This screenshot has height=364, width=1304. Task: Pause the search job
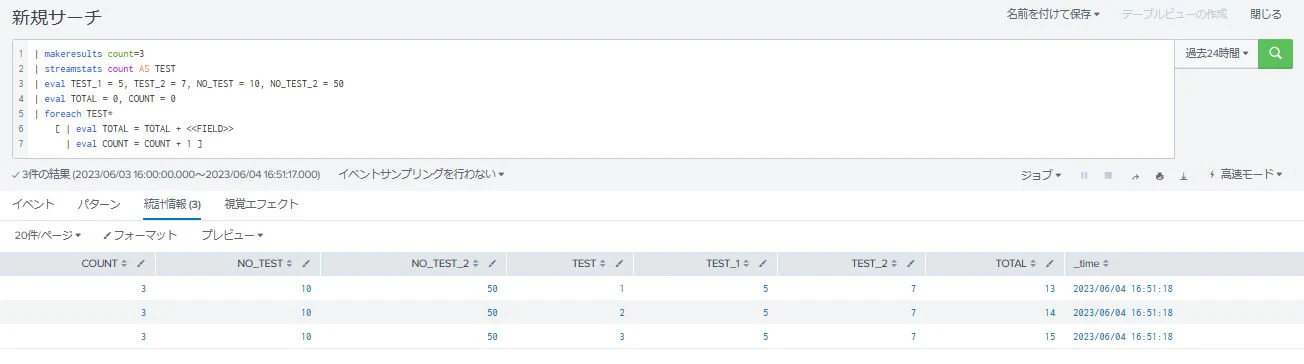pos(1084,175)
